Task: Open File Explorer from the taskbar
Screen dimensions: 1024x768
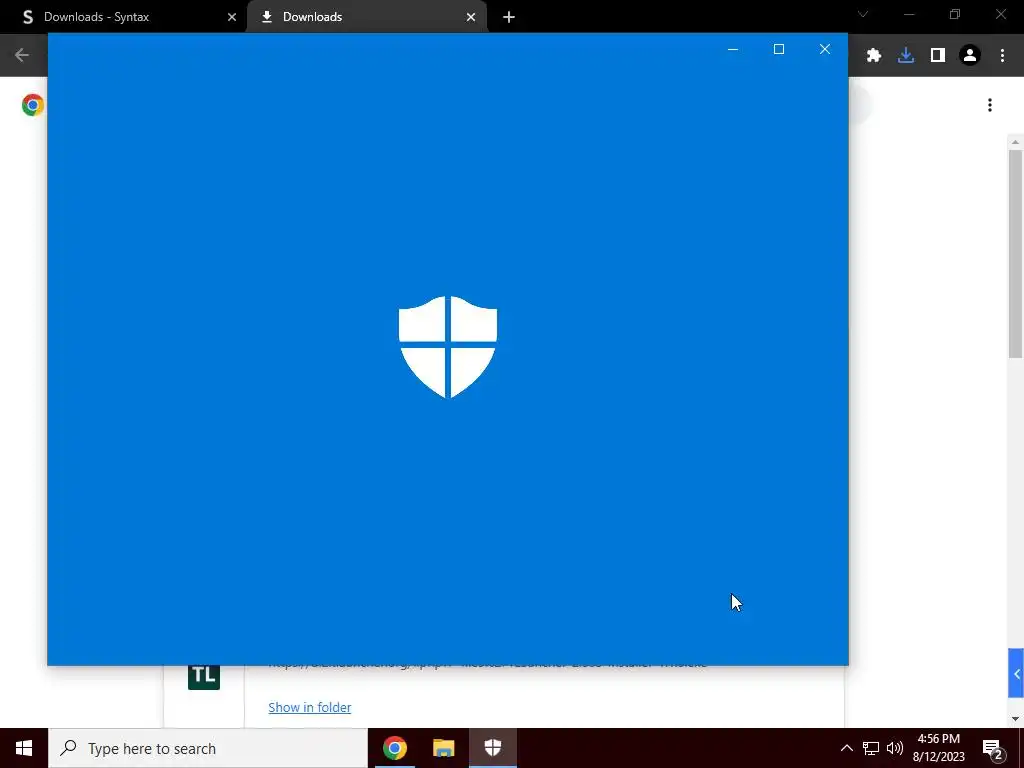Action: tap(443, 748)
